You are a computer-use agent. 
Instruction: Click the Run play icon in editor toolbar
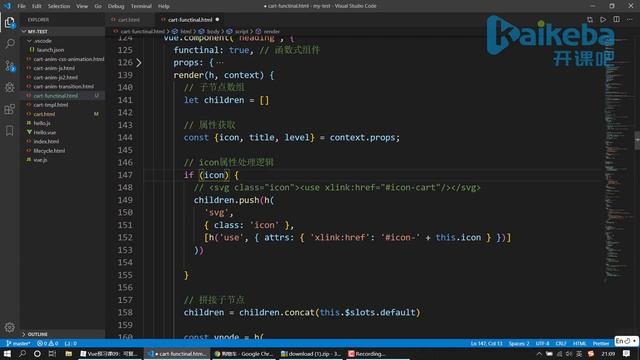(603, 20)
